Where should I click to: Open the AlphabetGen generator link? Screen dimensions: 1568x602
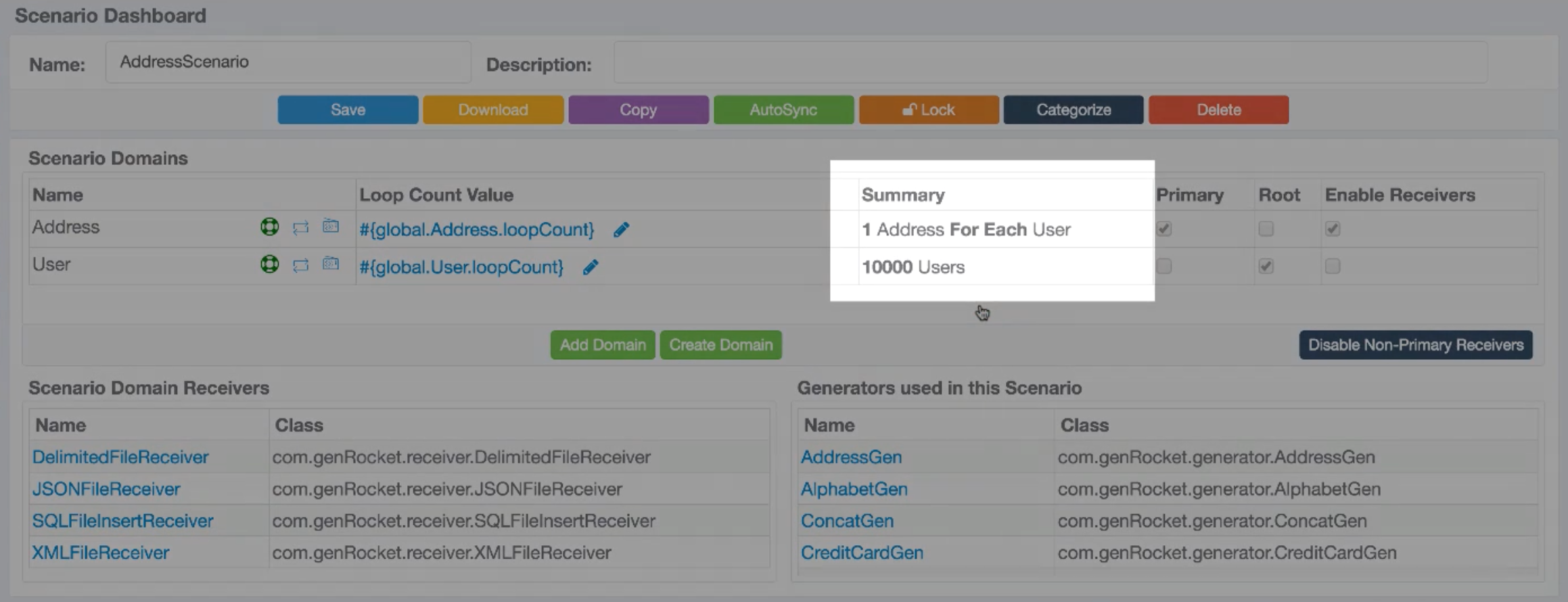(854, 489)
